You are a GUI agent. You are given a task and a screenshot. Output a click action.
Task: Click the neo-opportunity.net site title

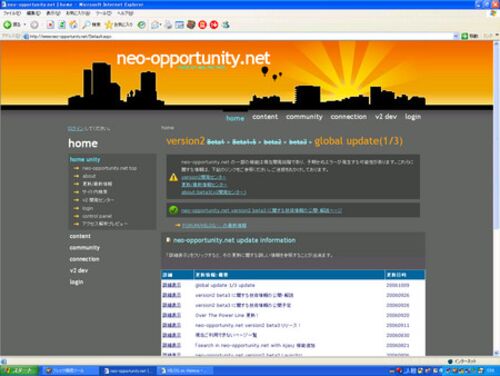[x=193, y=58]
